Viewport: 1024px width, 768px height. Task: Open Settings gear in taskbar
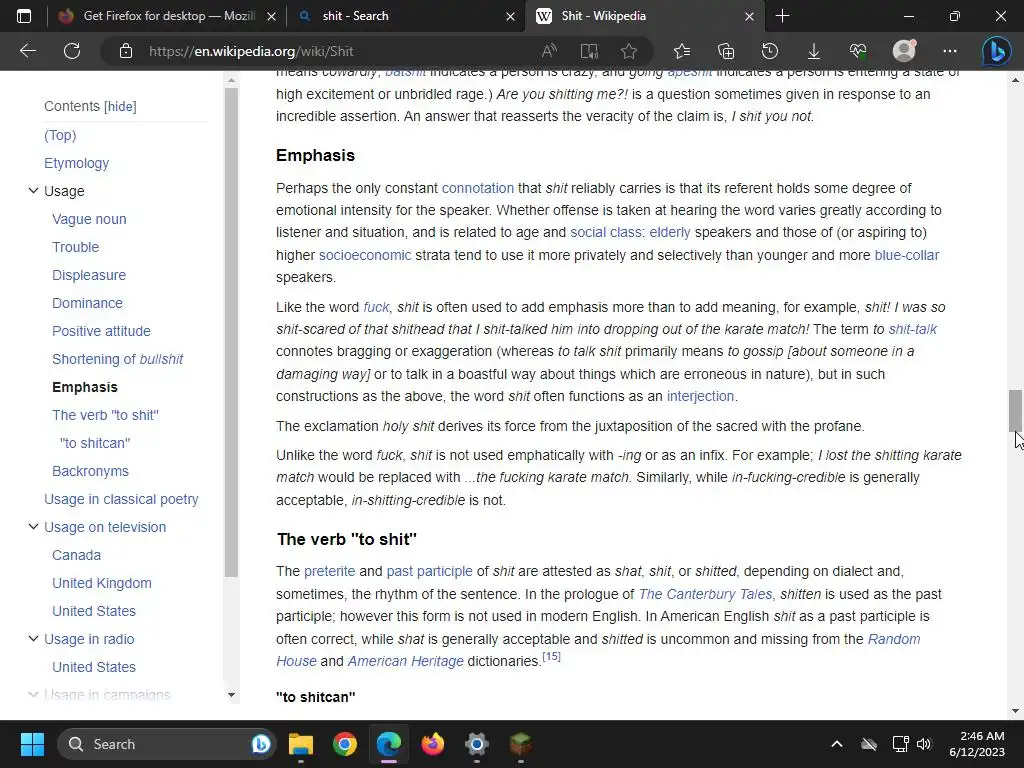pos(477,744)
